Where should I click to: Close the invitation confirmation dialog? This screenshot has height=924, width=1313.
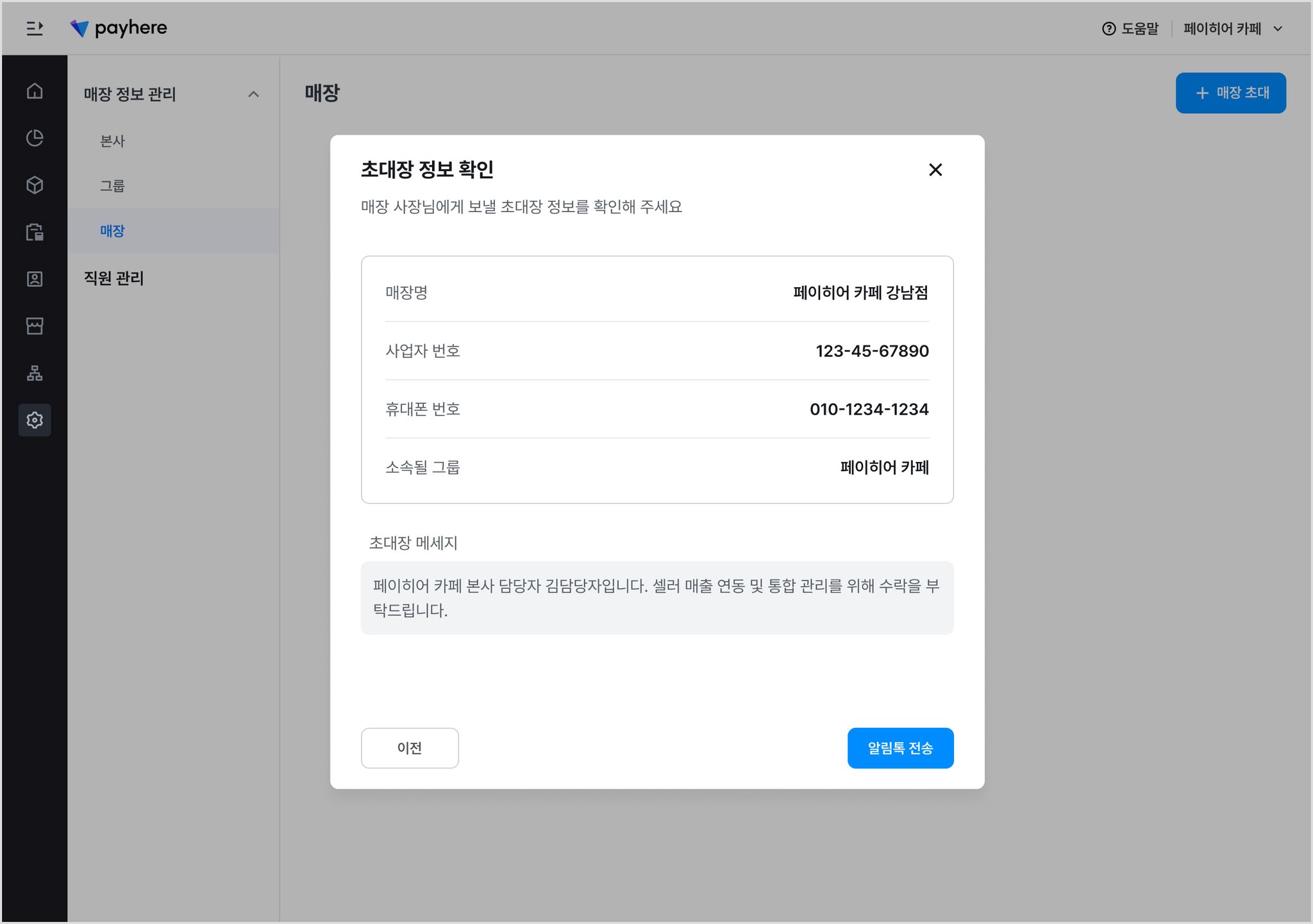click(935, 170)
